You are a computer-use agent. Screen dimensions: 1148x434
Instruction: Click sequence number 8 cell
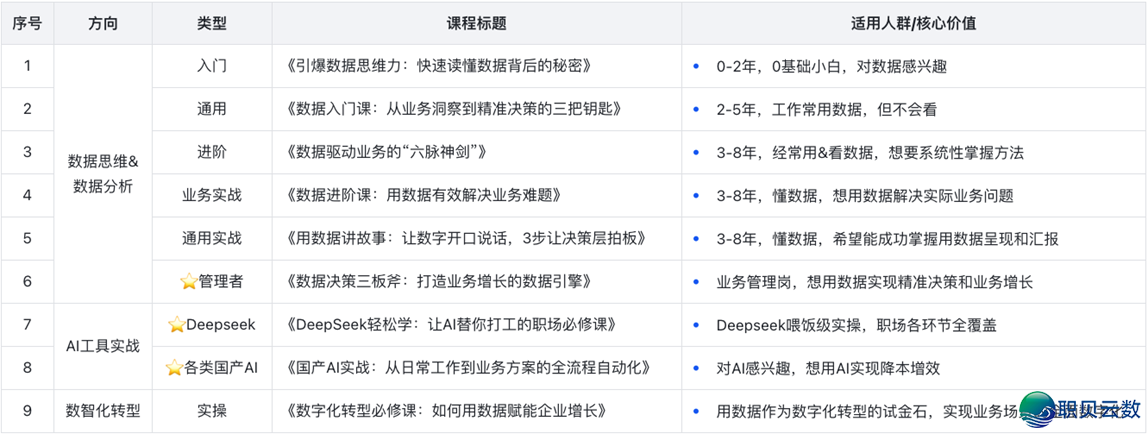[28, 368]
